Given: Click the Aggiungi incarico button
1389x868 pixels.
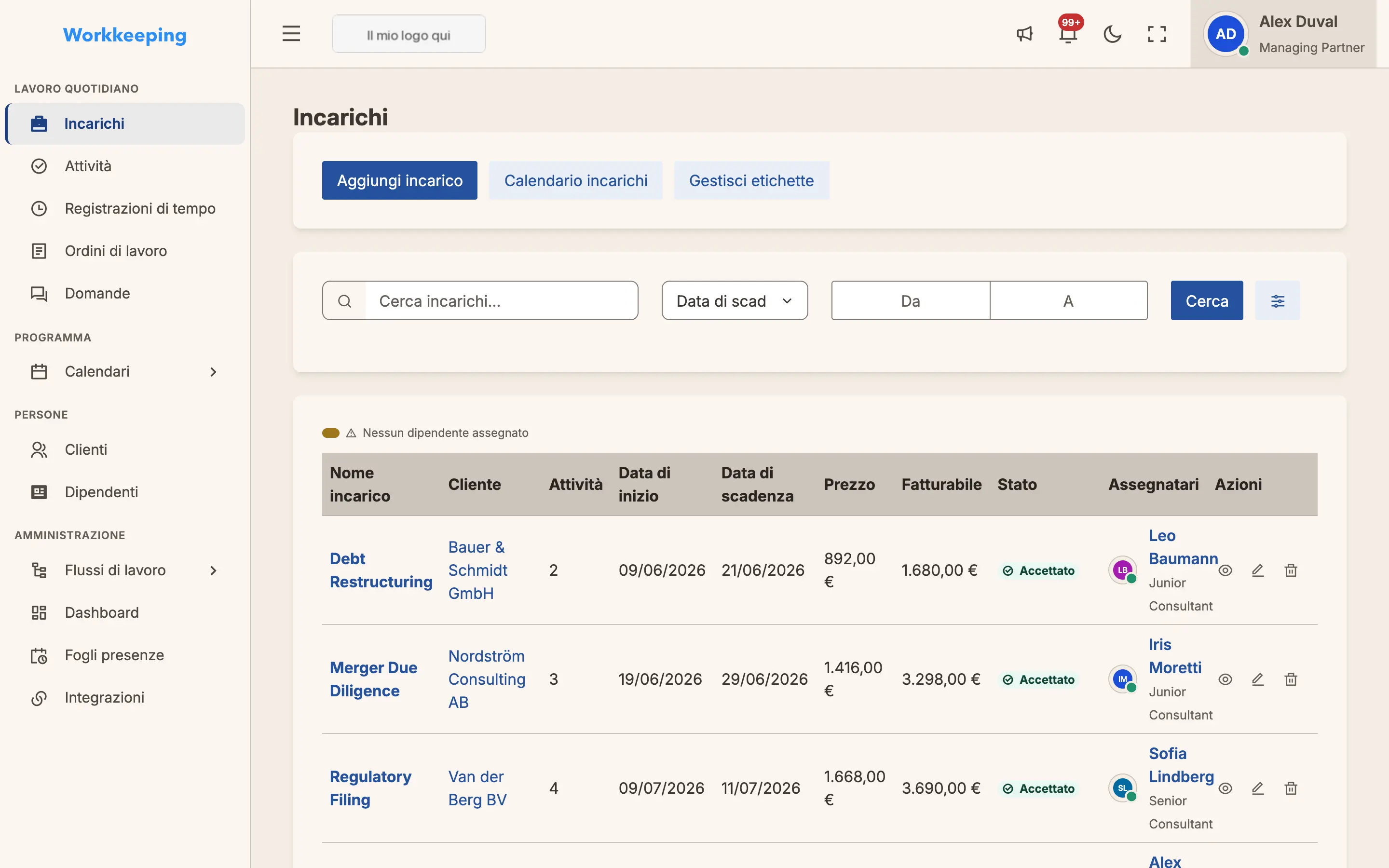Looking at the screenshot, I should point(399,180).
